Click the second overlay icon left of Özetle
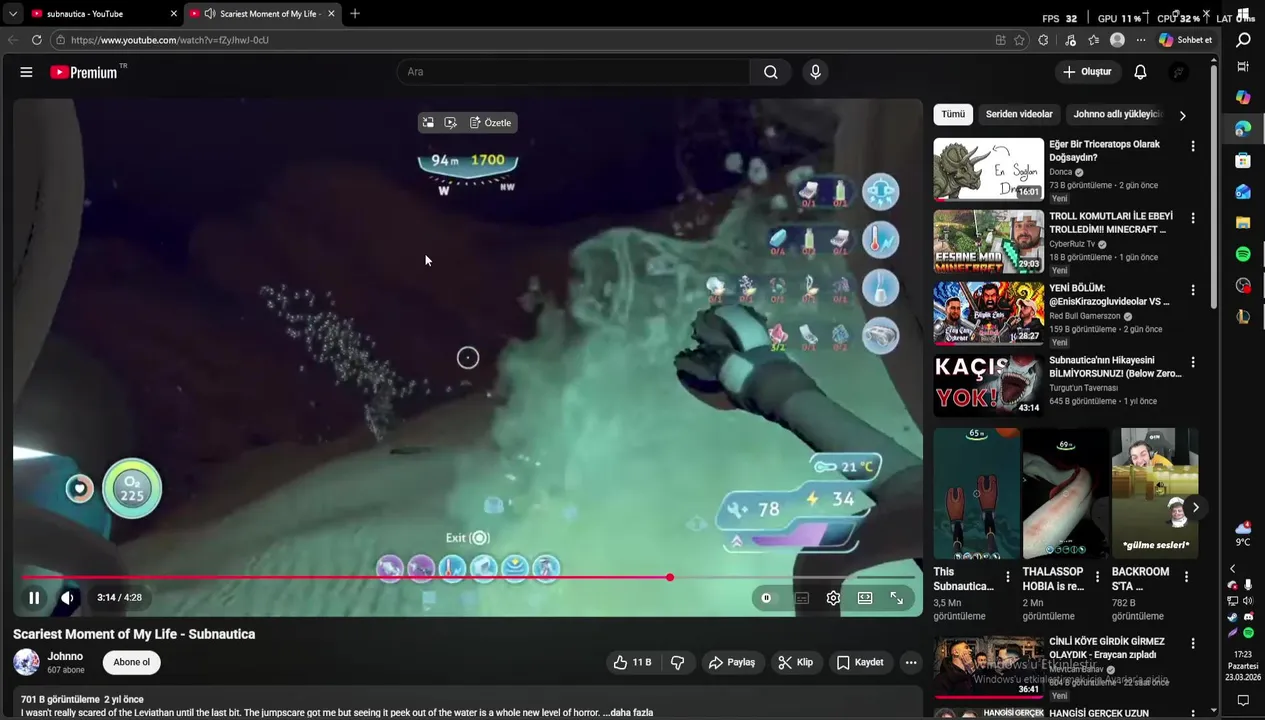The image size is (1265, 720). coord(450,123)
